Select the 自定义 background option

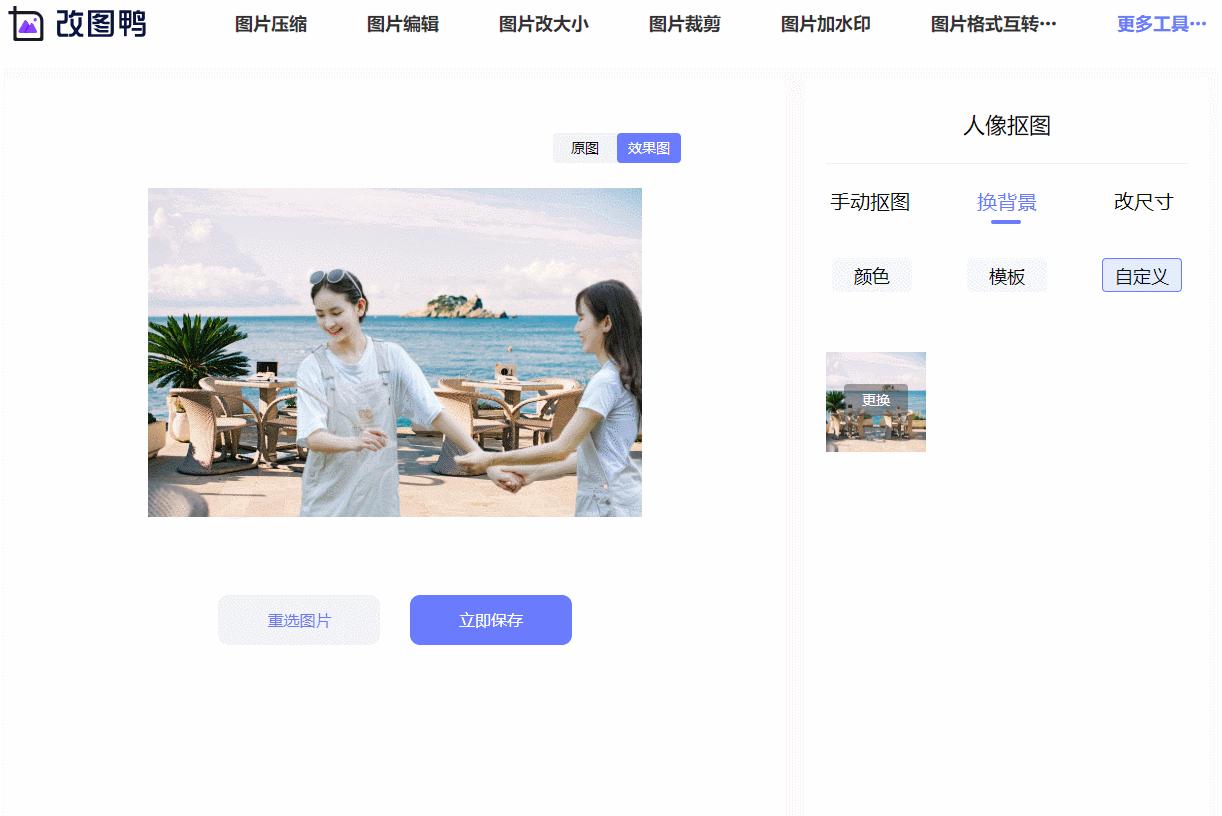point(1141,275)
